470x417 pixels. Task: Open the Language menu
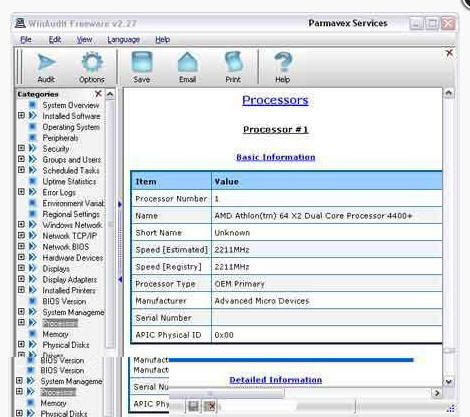click(x=123, y=40)
